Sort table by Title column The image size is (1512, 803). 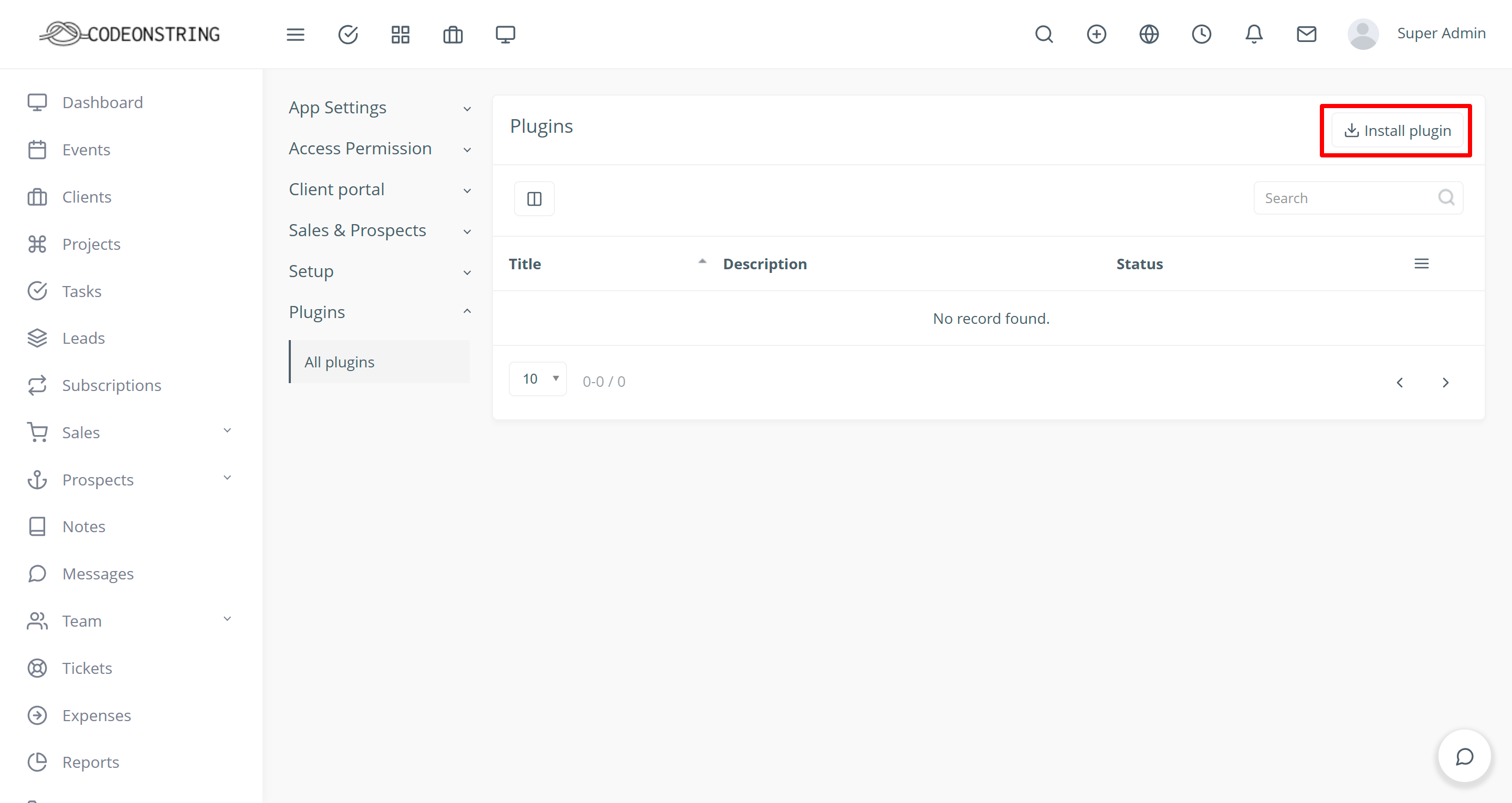525,264
